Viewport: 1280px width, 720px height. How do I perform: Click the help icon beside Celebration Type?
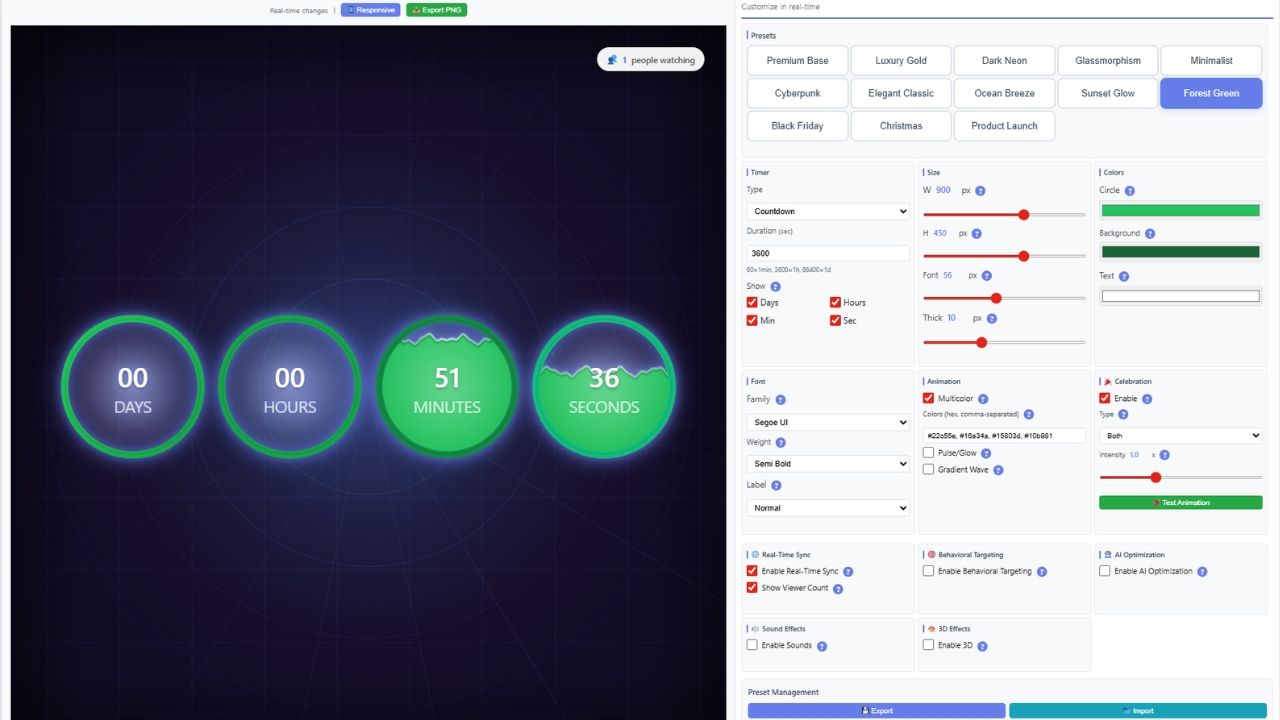pos(1123,415)
